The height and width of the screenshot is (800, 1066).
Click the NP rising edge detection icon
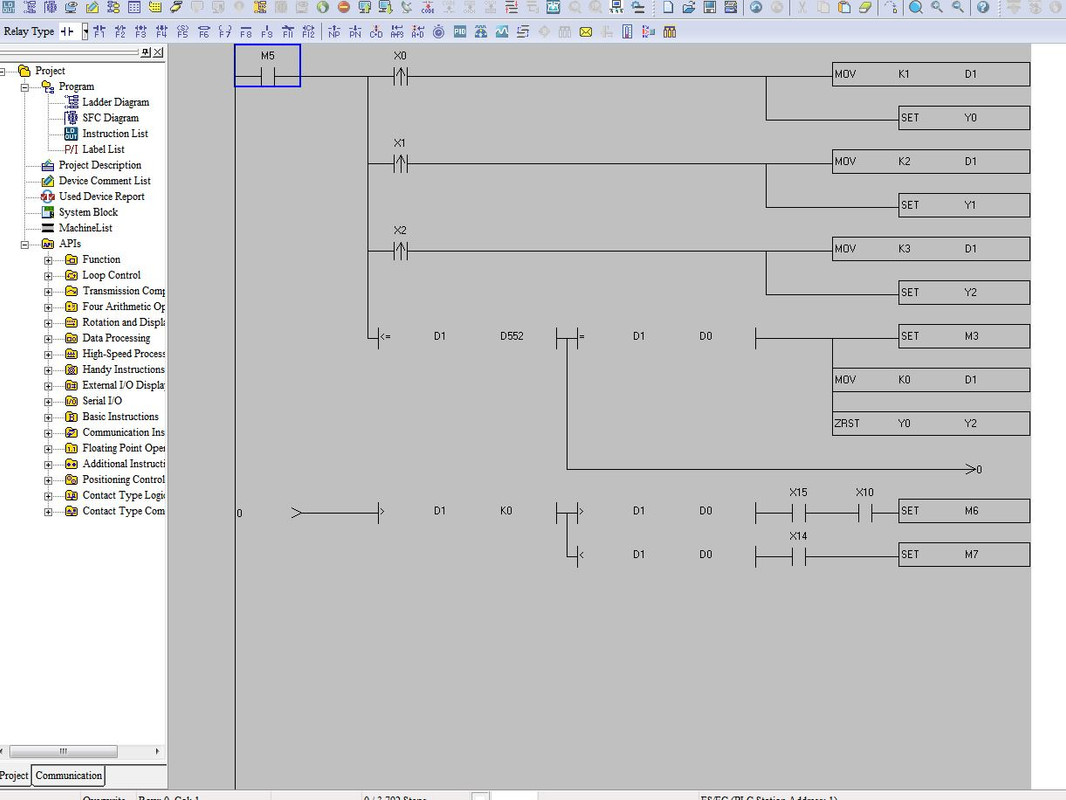point(334,32)
